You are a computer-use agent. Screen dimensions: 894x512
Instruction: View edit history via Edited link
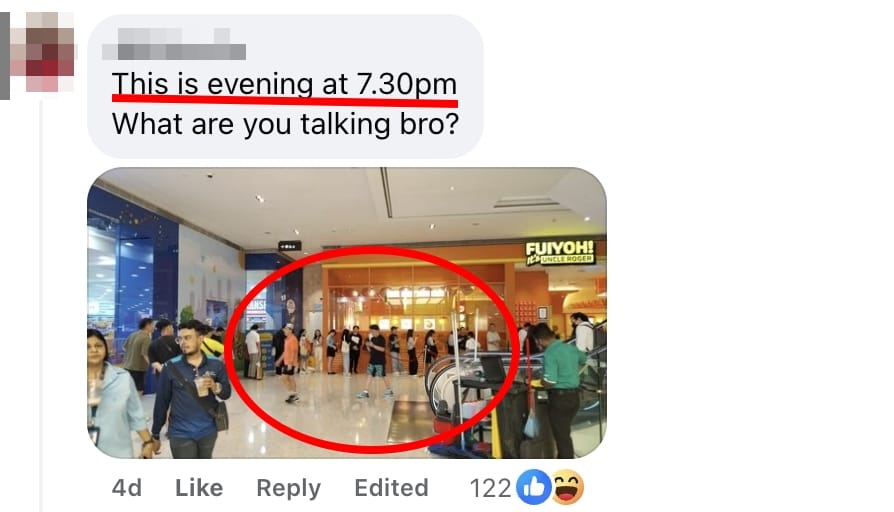391,487
